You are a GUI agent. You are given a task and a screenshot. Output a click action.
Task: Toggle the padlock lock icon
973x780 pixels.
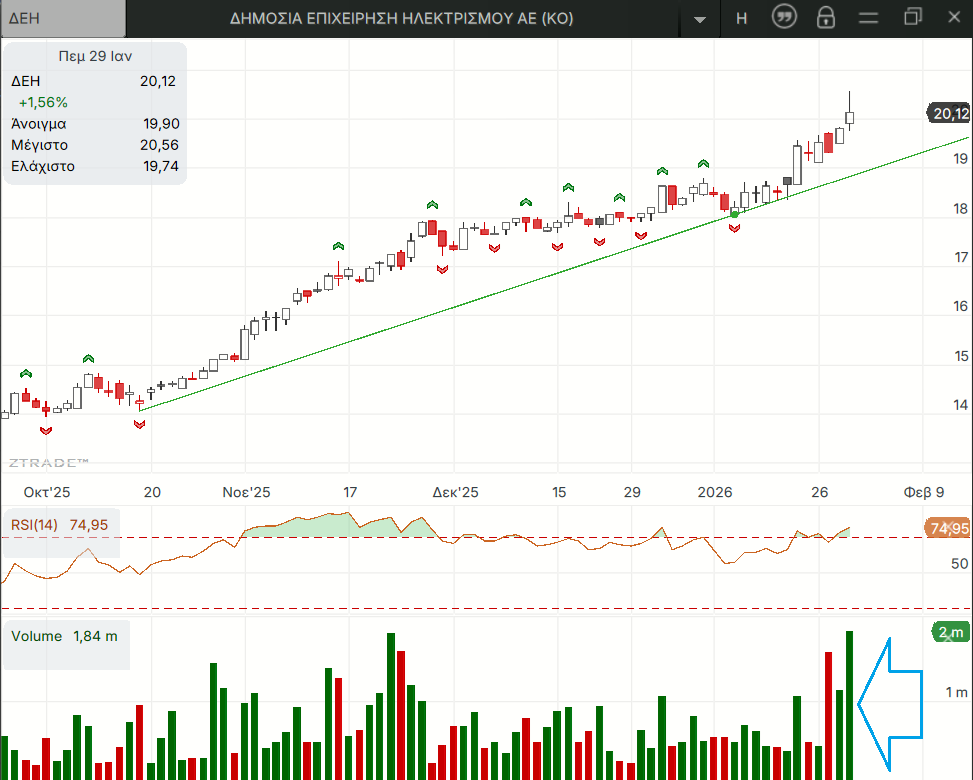tap(826, 18)
